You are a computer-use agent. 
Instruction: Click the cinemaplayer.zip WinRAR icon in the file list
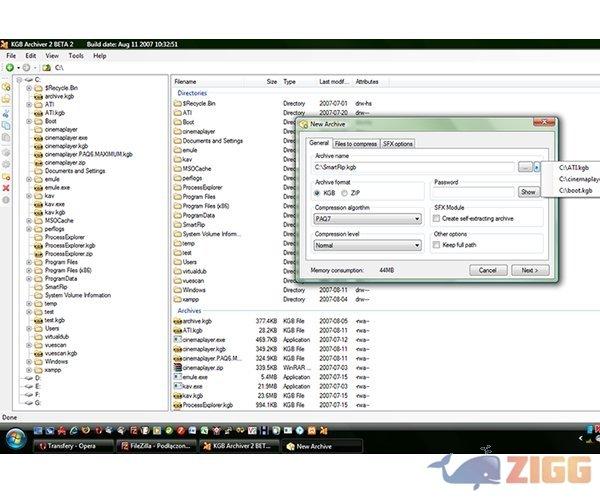(x=178, y=368)
